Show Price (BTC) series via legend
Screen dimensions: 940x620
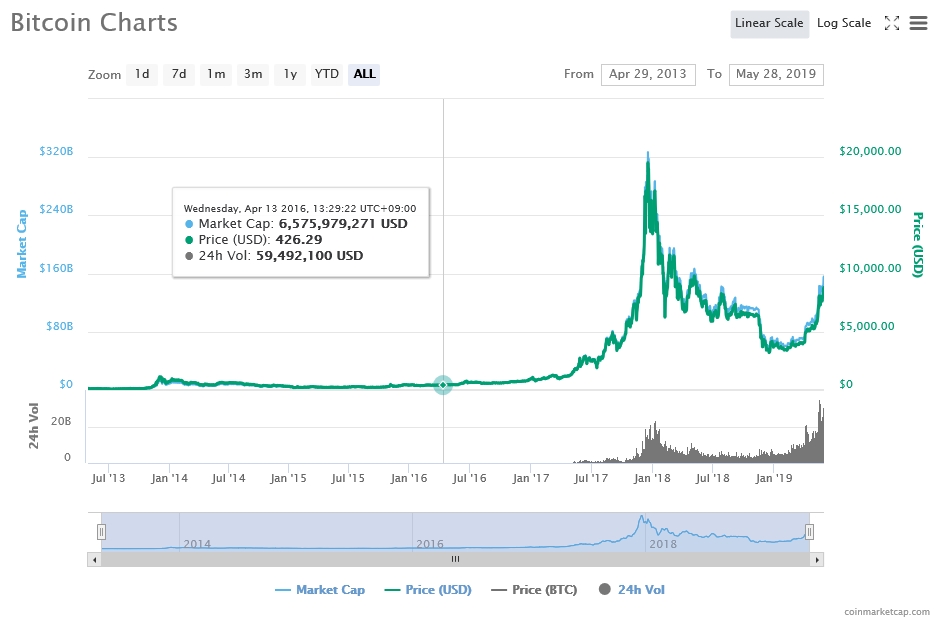click(x=534, y=590)
